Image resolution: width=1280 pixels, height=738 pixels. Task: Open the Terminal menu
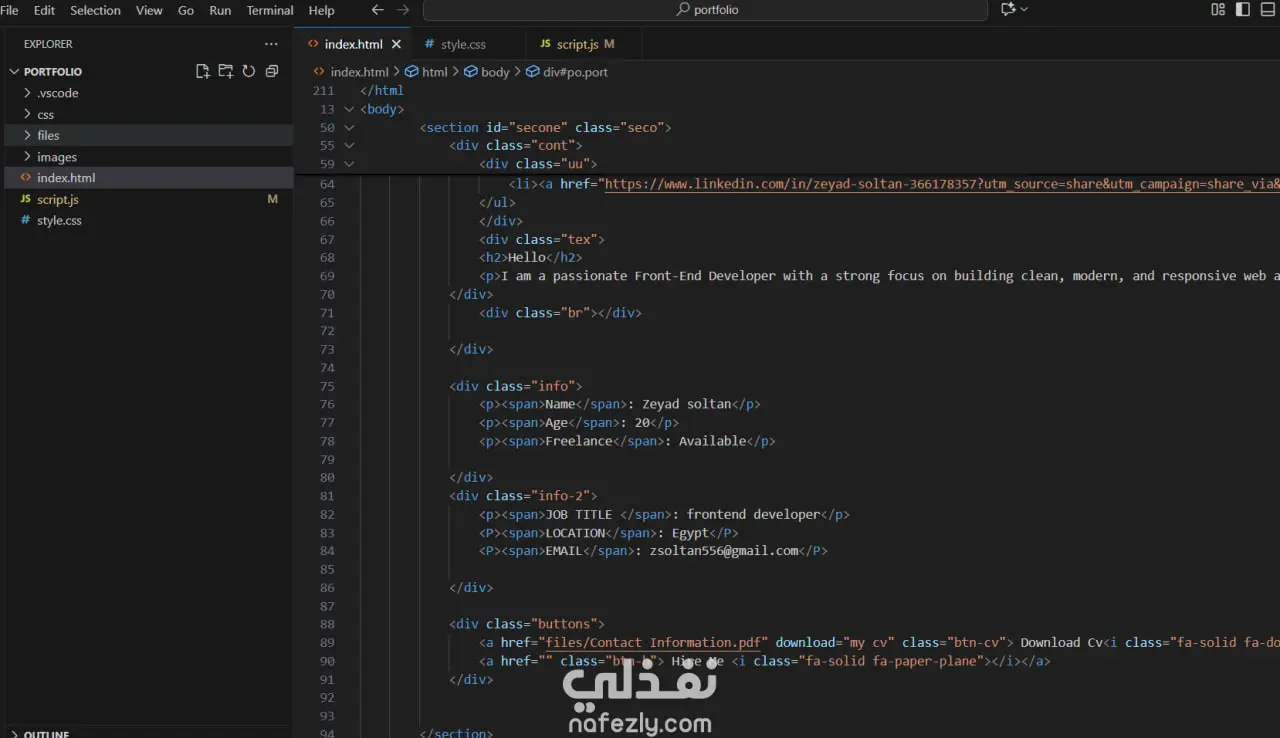270,10
